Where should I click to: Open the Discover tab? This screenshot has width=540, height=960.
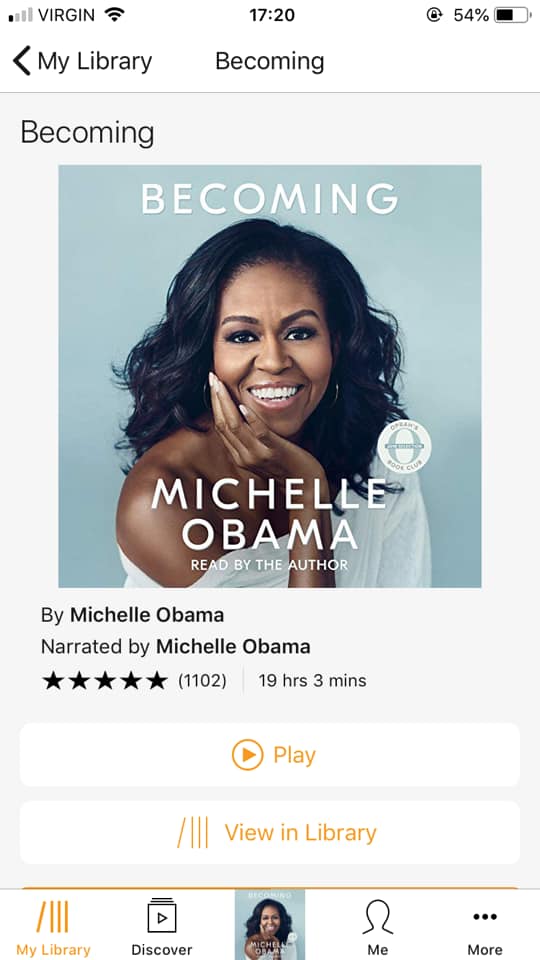click(x=162, y=925)
